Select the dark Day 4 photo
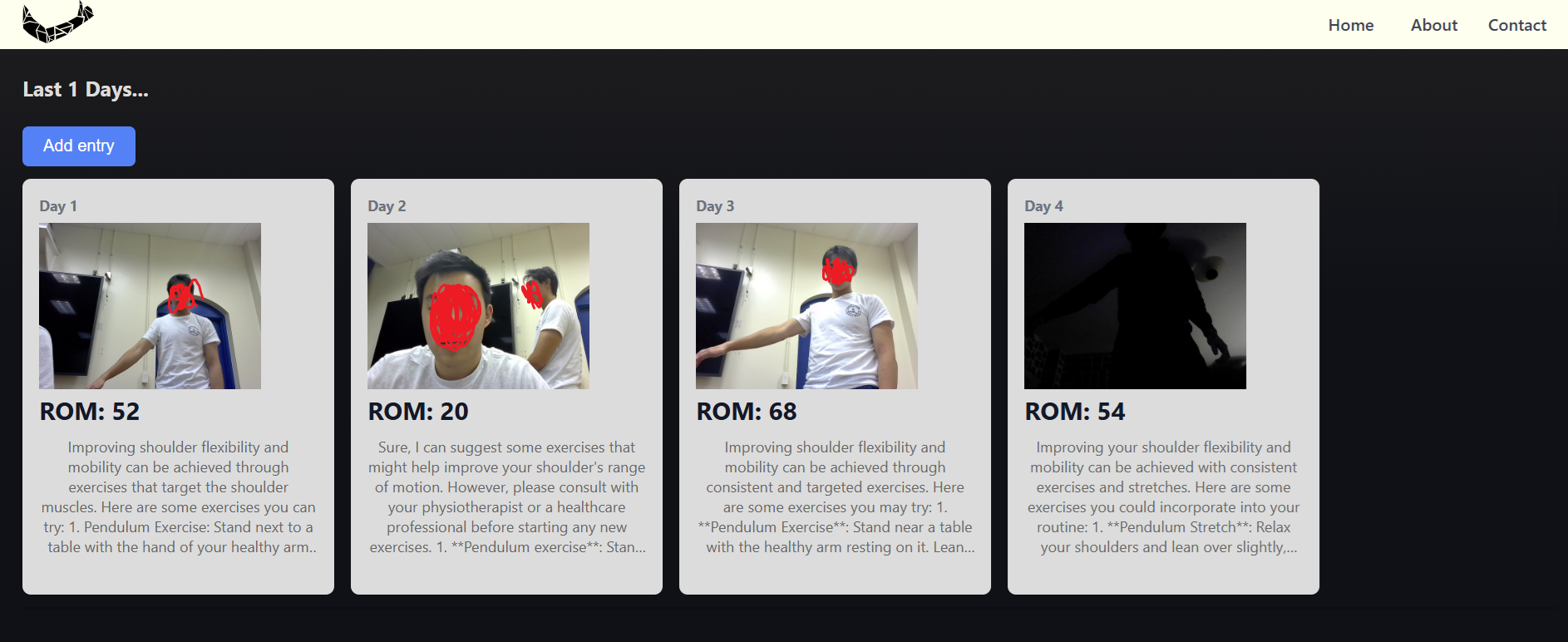 click(1135, 306)
